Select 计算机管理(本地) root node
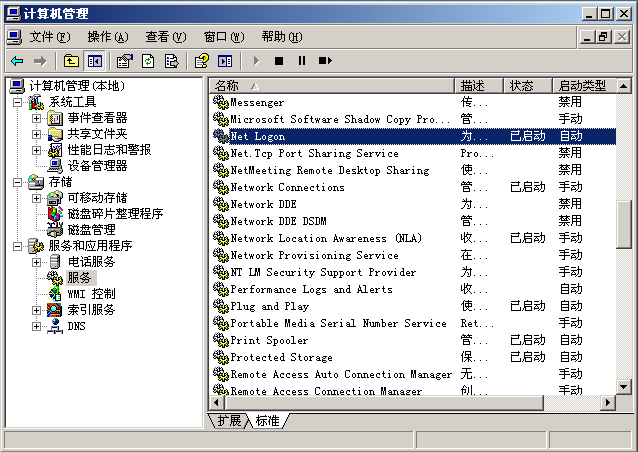This screenshot has width=638, height=452. click(77, 86)
